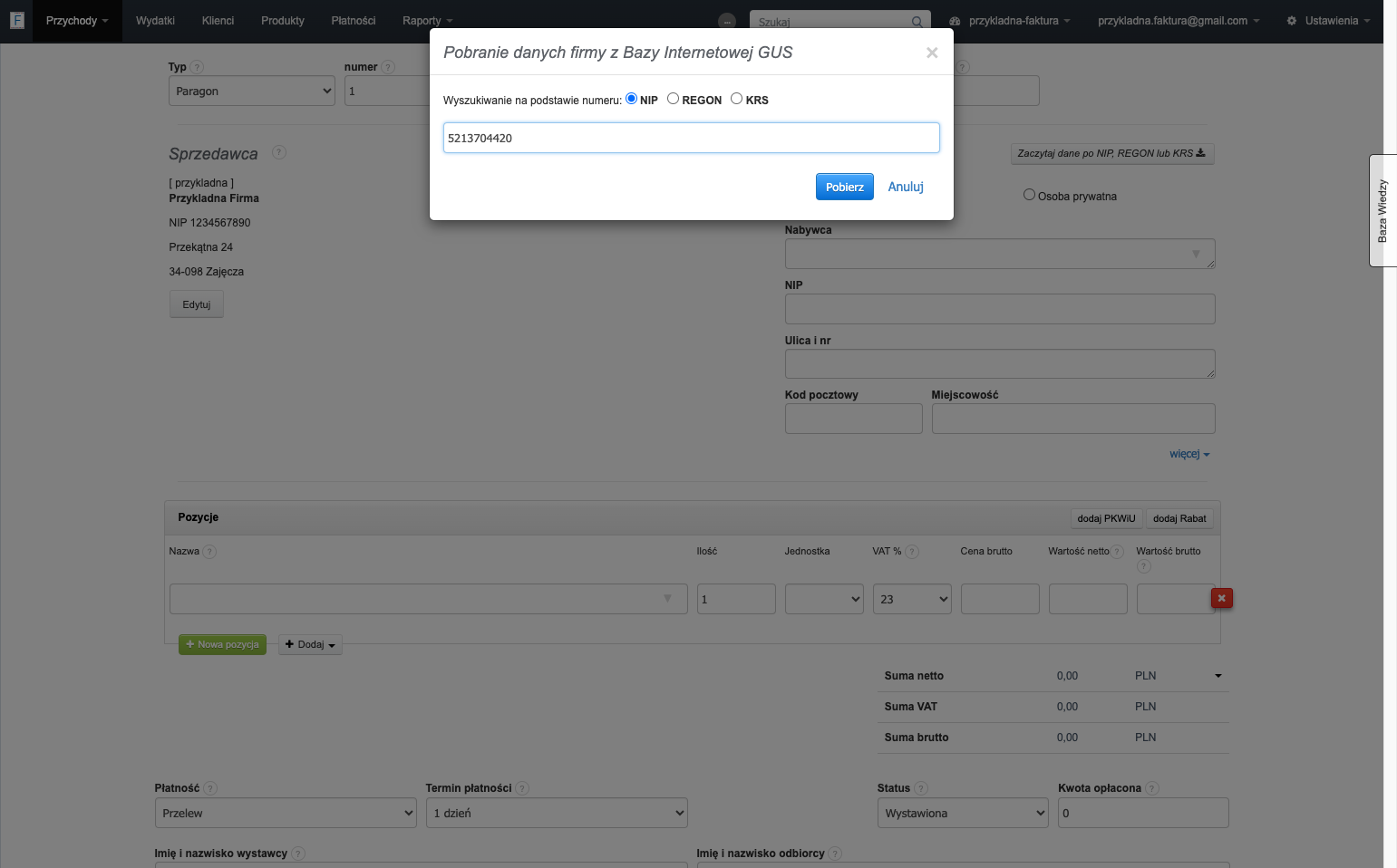Click the Kwota opłacona input field
Image resolution: width=1397 pixels, height=868 pixels.
pos(1143,813)
